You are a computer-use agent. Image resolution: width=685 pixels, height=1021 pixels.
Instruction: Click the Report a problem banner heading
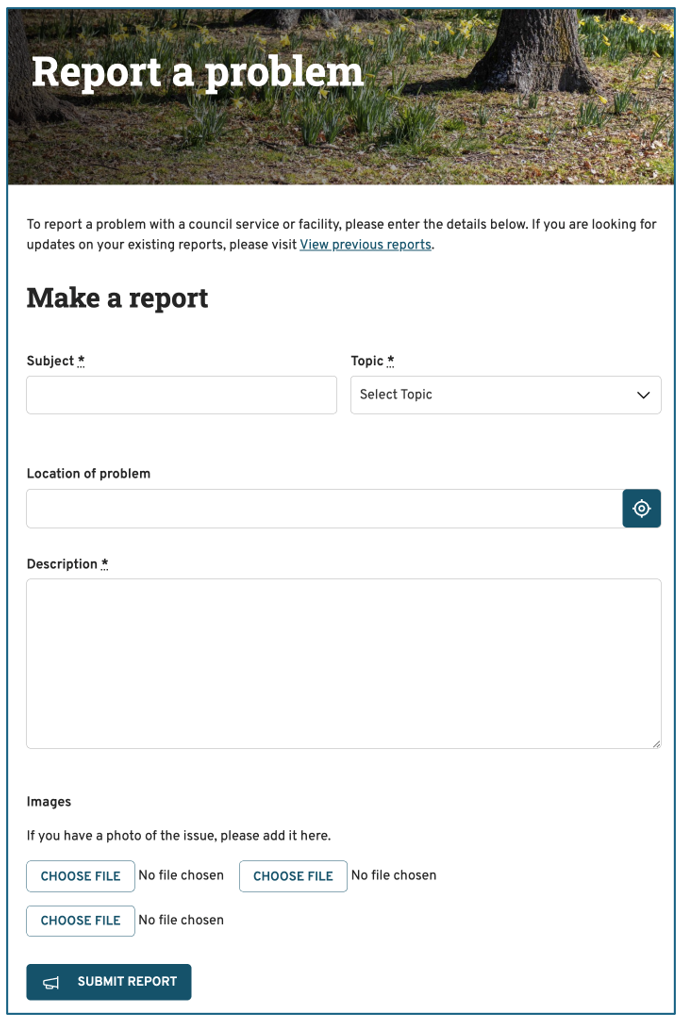(197, 72)
